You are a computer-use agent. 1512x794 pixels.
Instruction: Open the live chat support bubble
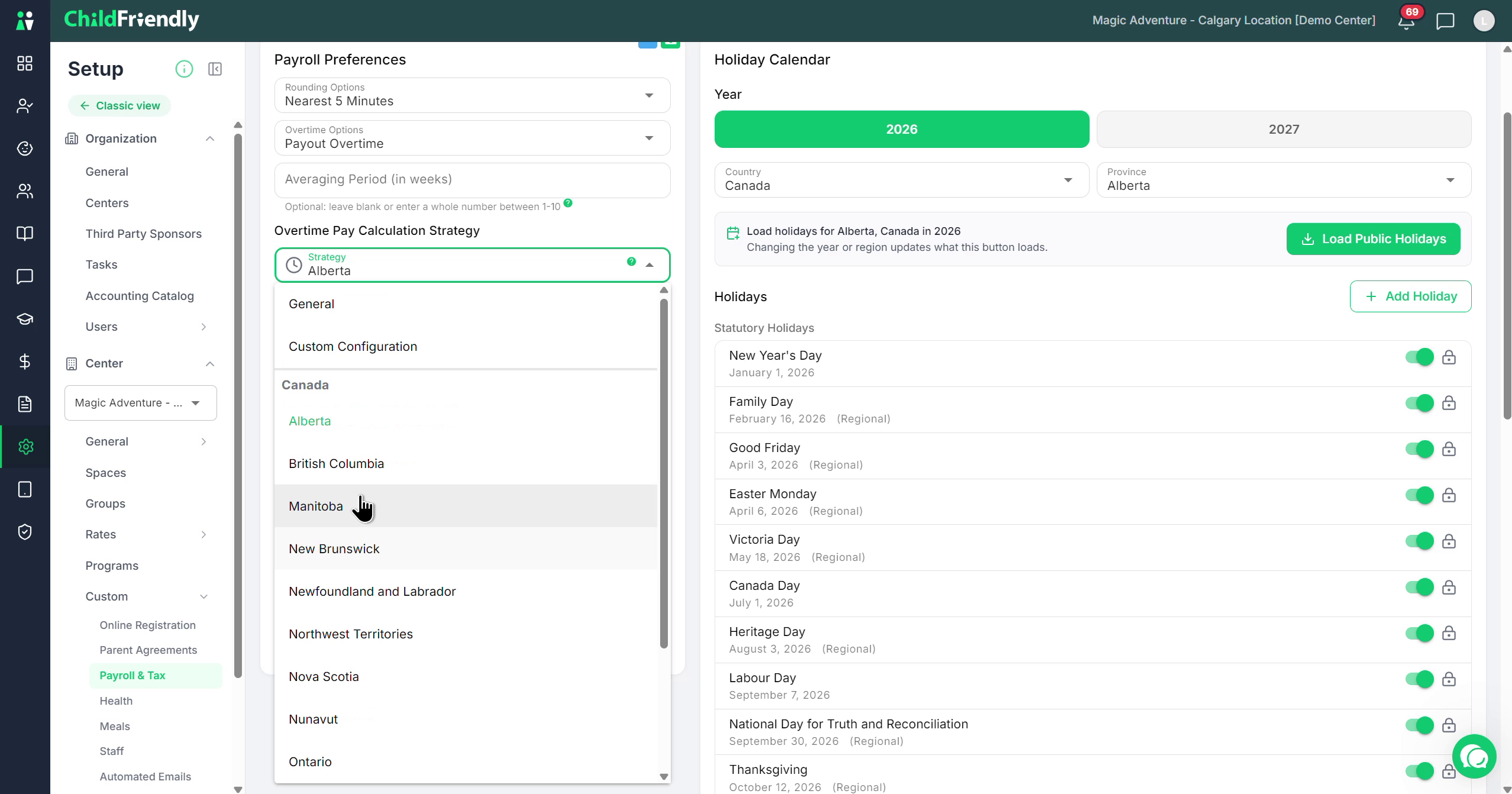click(1474, 757)
